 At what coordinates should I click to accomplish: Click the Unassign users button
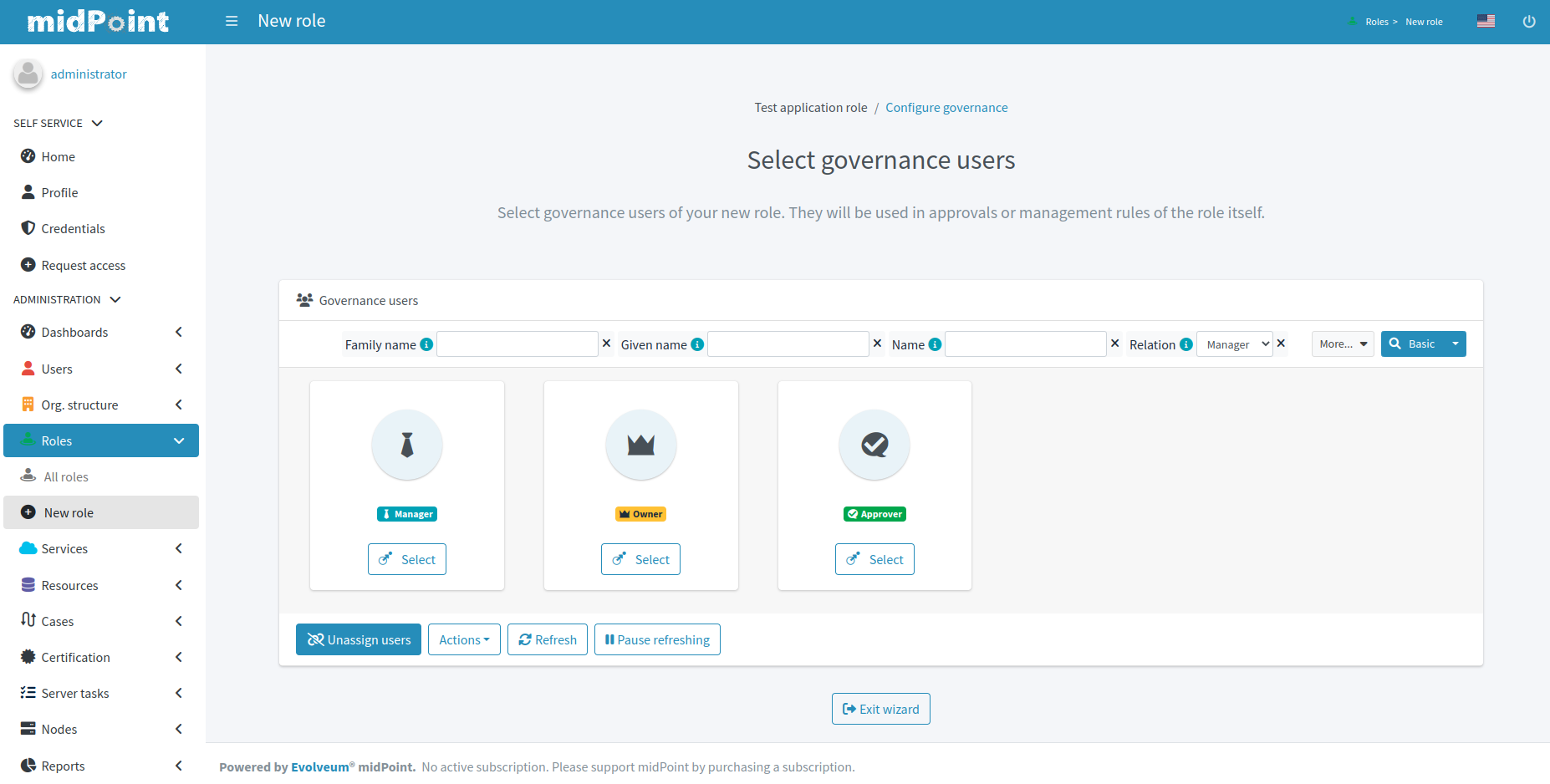coord(359,639)
